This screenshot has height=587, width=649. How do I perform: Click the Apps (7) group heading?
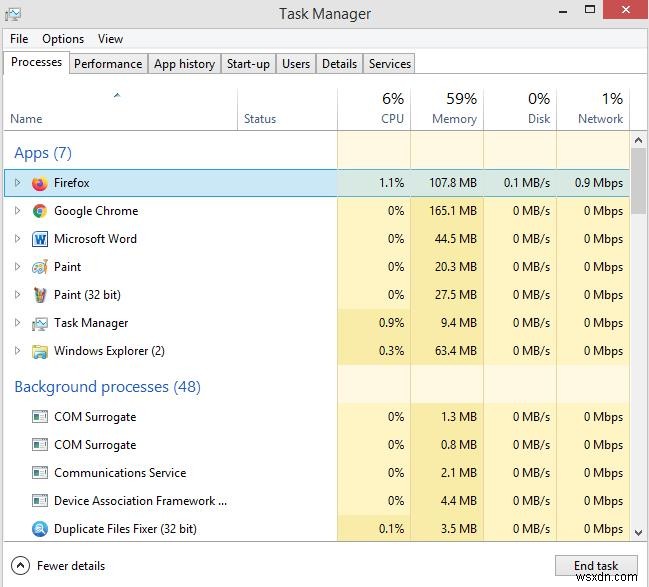pyautogui.click(x=43, y=153)
